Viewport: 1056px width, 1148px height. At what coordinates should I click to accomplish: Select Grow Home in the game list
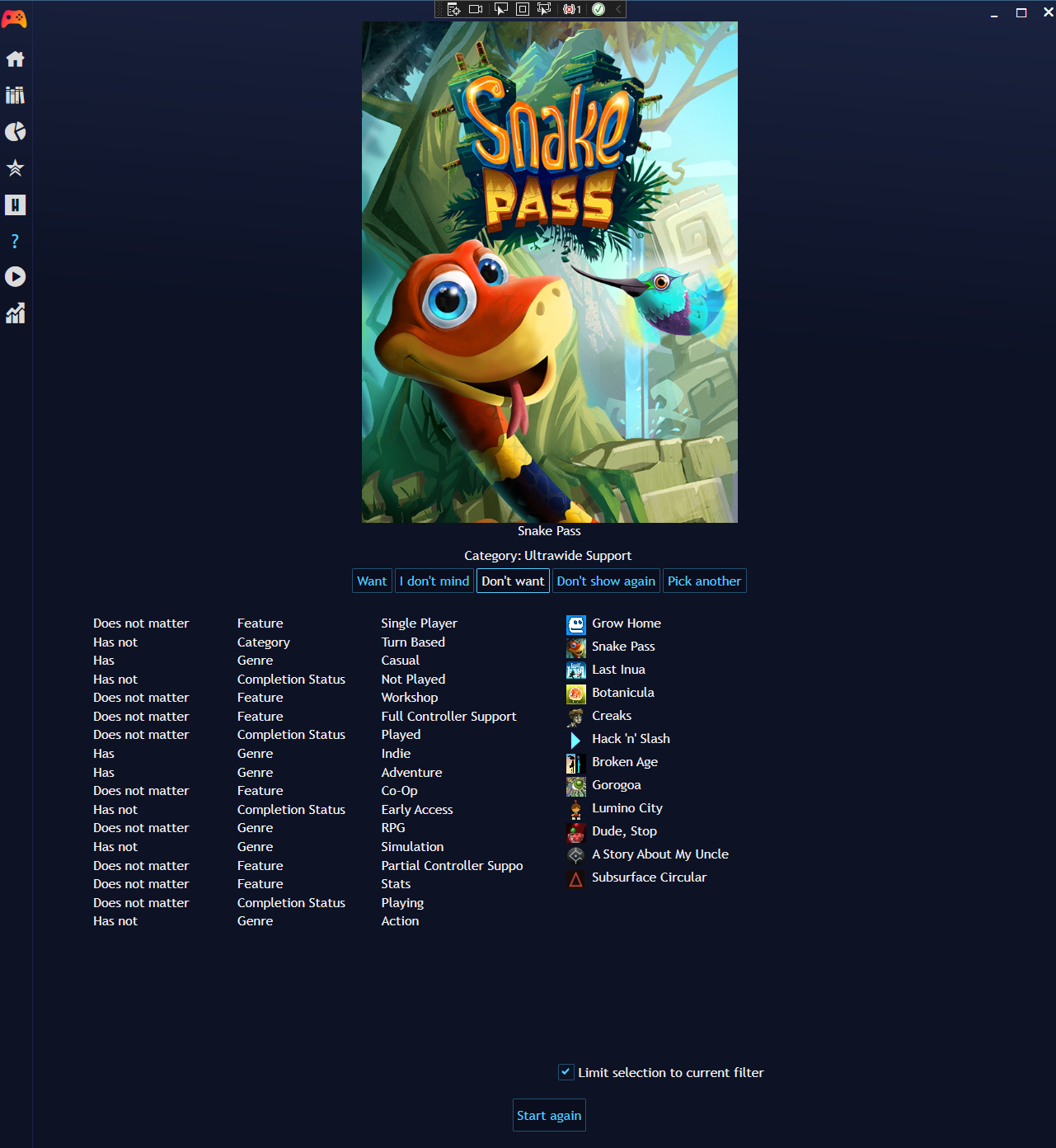[627, 623]
